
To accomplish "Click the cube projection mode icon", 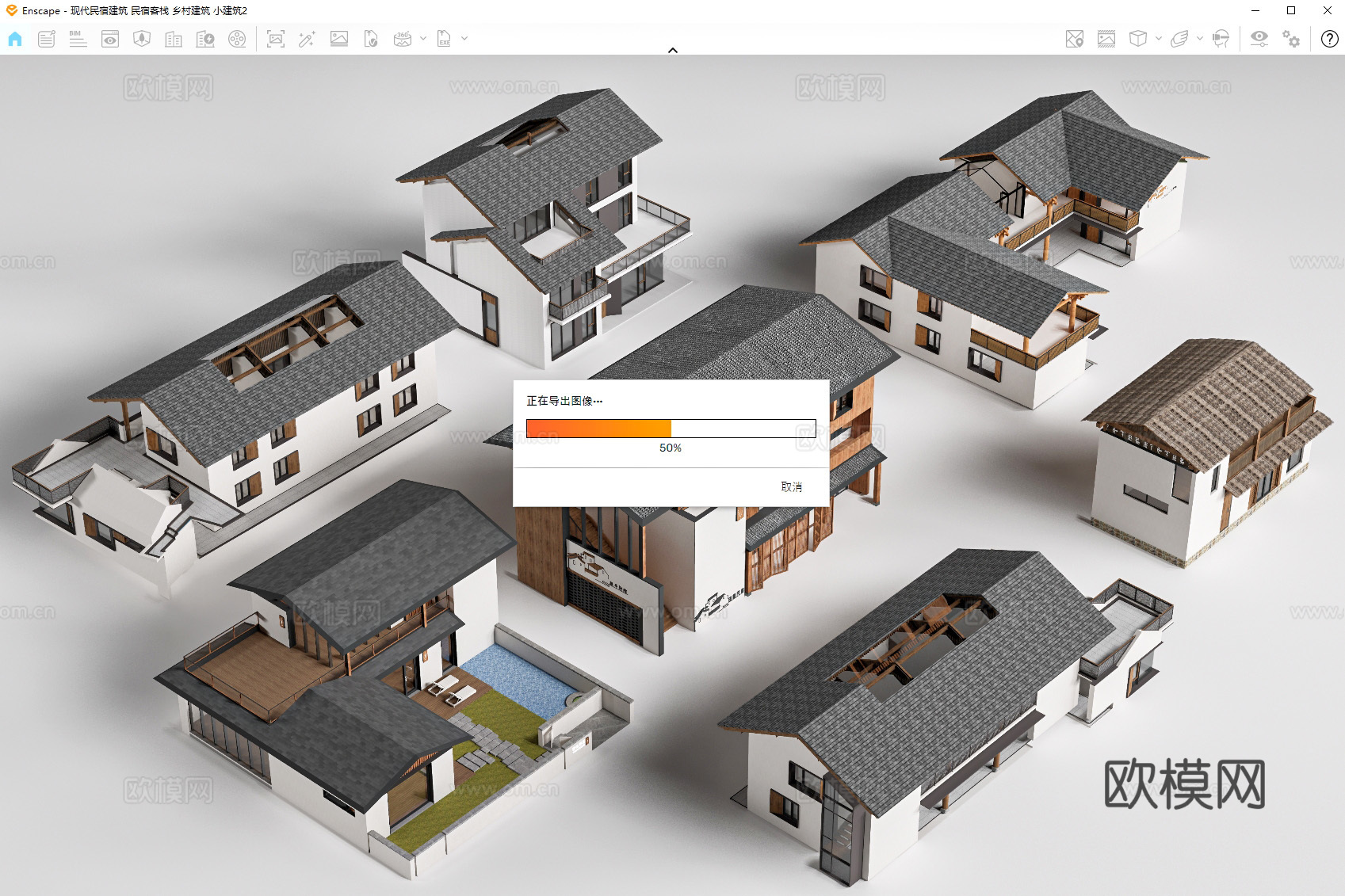I will [1138, 39].
